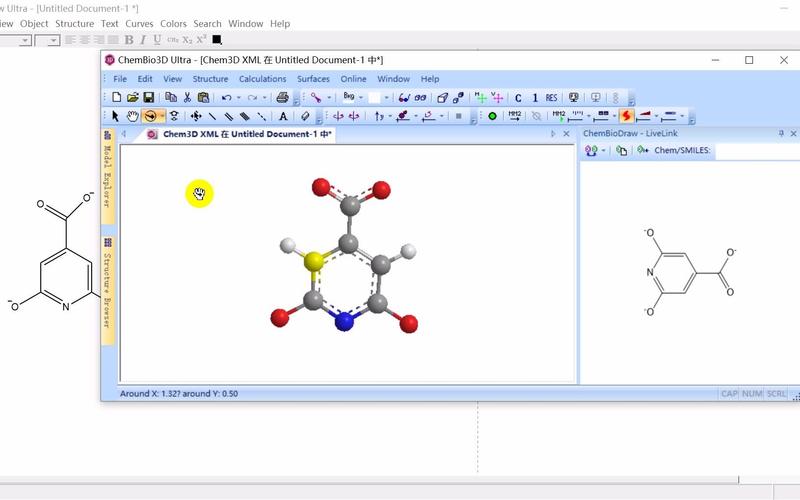Activate the hand Translate tool
Screen dimensions: 800x500
click(x=132, y=116)
